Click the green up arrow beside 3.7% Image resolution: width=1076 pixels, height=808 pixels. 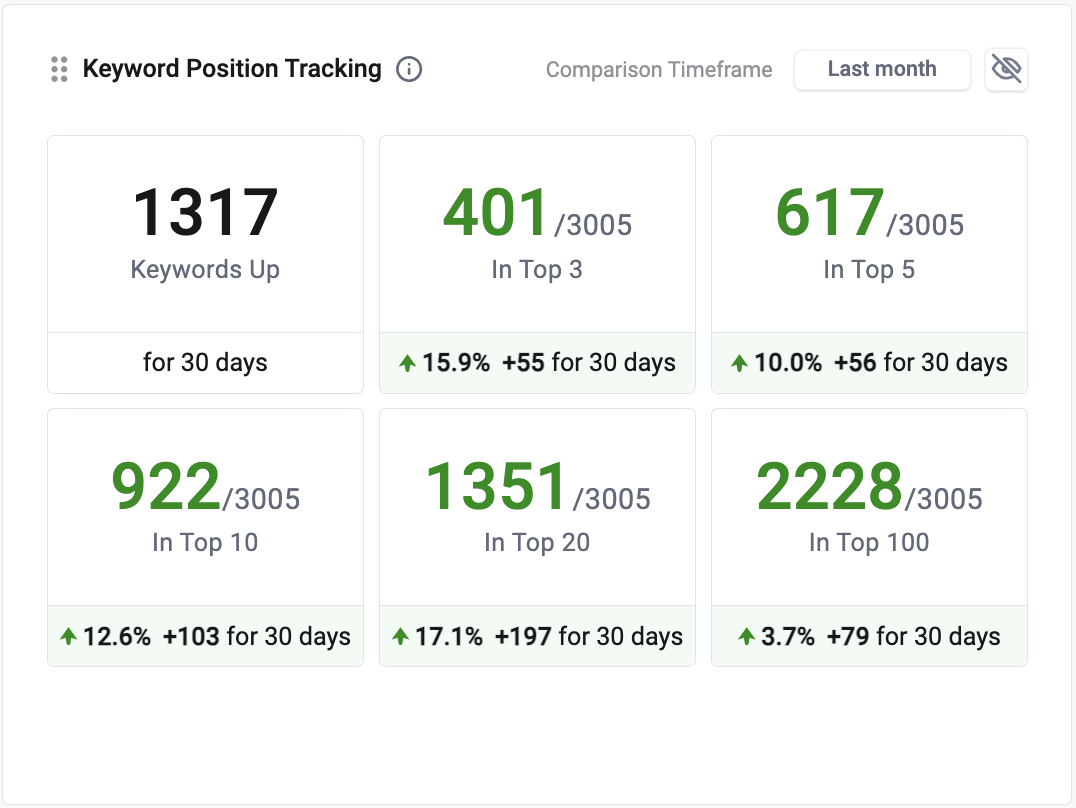click(746, 636)
